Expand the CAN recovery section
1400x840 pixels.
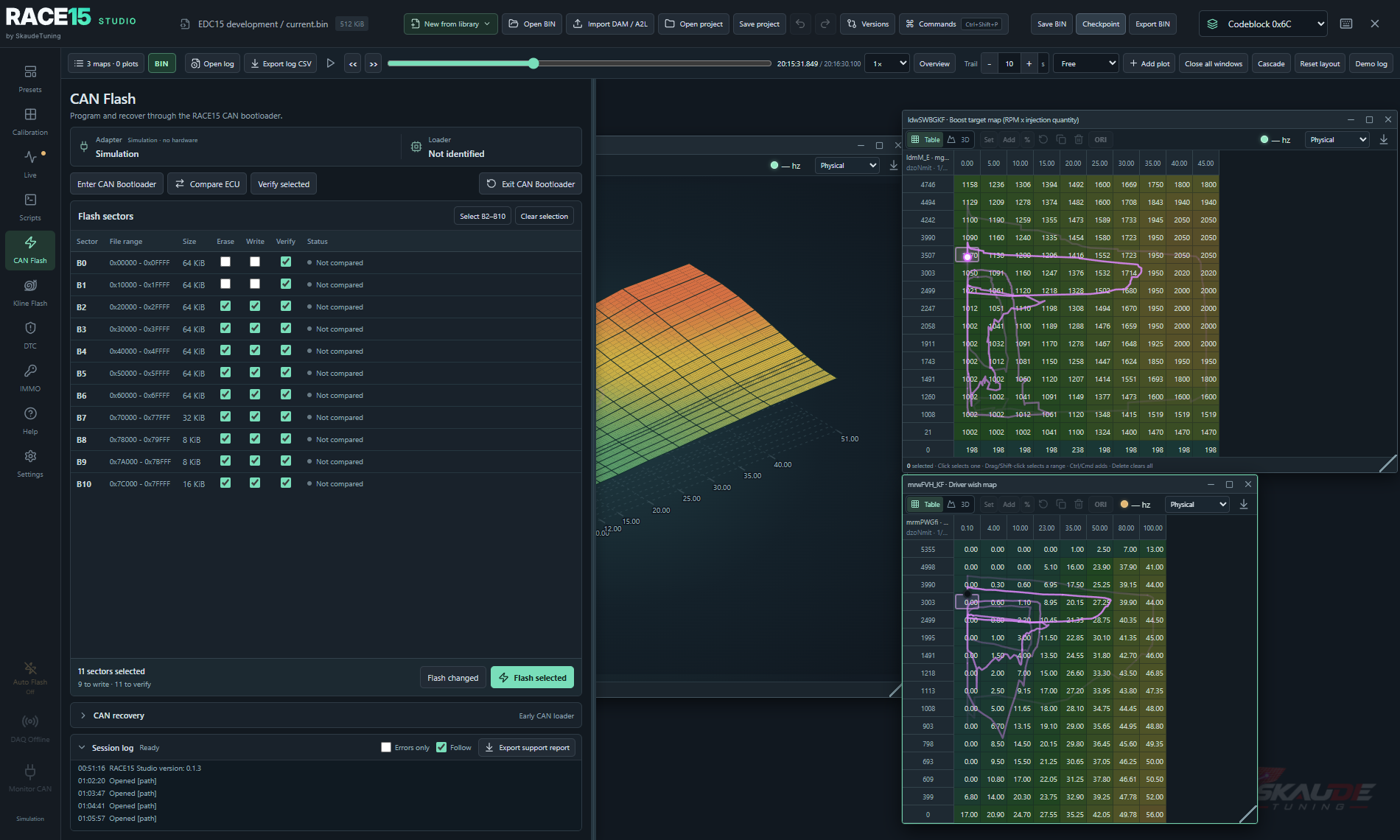pyautogui.click(x=326, y=715)
